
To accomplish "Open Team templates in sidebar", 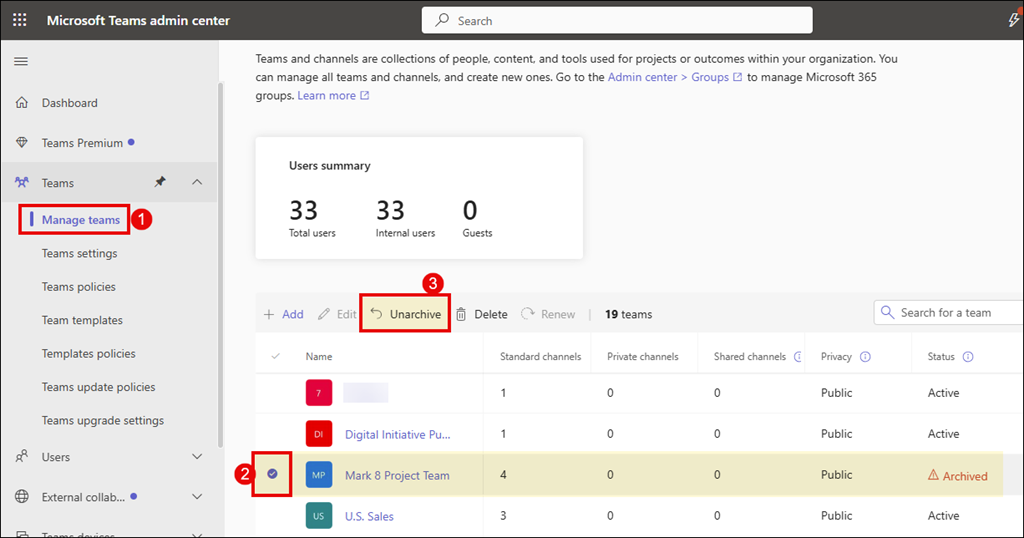I will [x=82, y=320].
